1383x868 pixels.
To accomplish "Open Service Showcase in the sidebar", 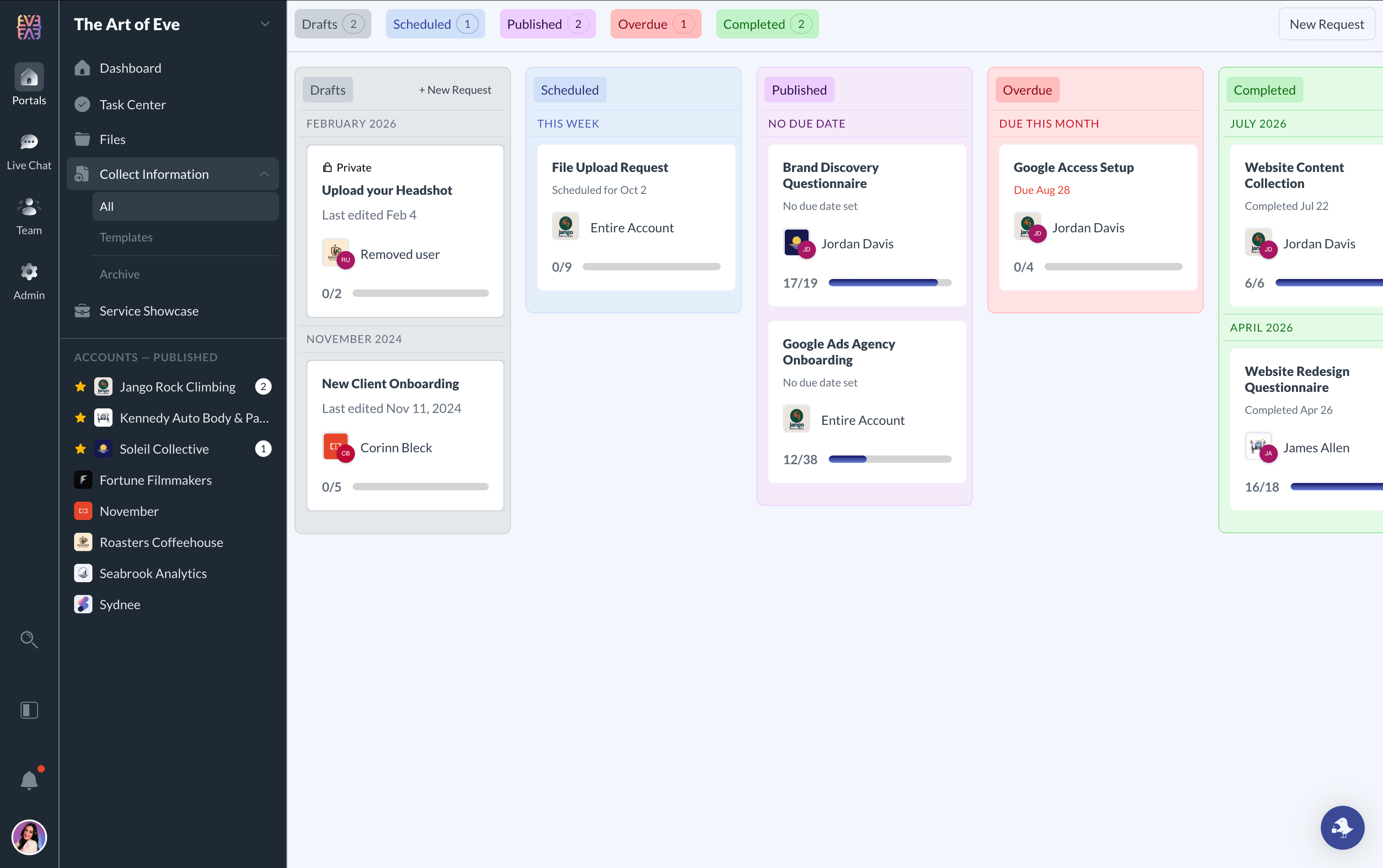I will pyautogui.click(x=172, y=311).
